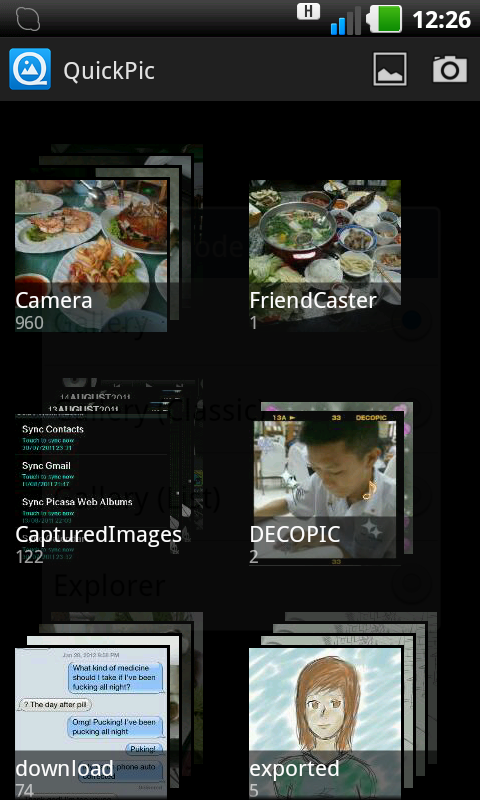Tap the green battery icon

pyautogui.click(x=385, y=19)
